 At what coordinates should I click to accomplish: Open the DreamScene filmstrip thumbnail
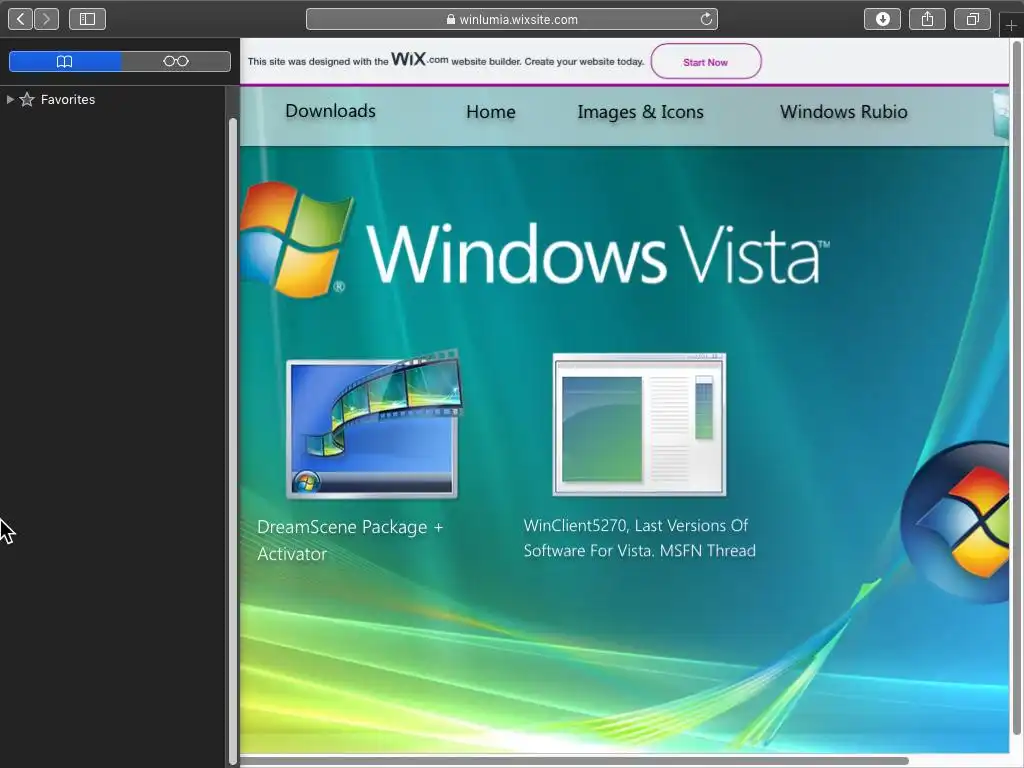[374, 424]
